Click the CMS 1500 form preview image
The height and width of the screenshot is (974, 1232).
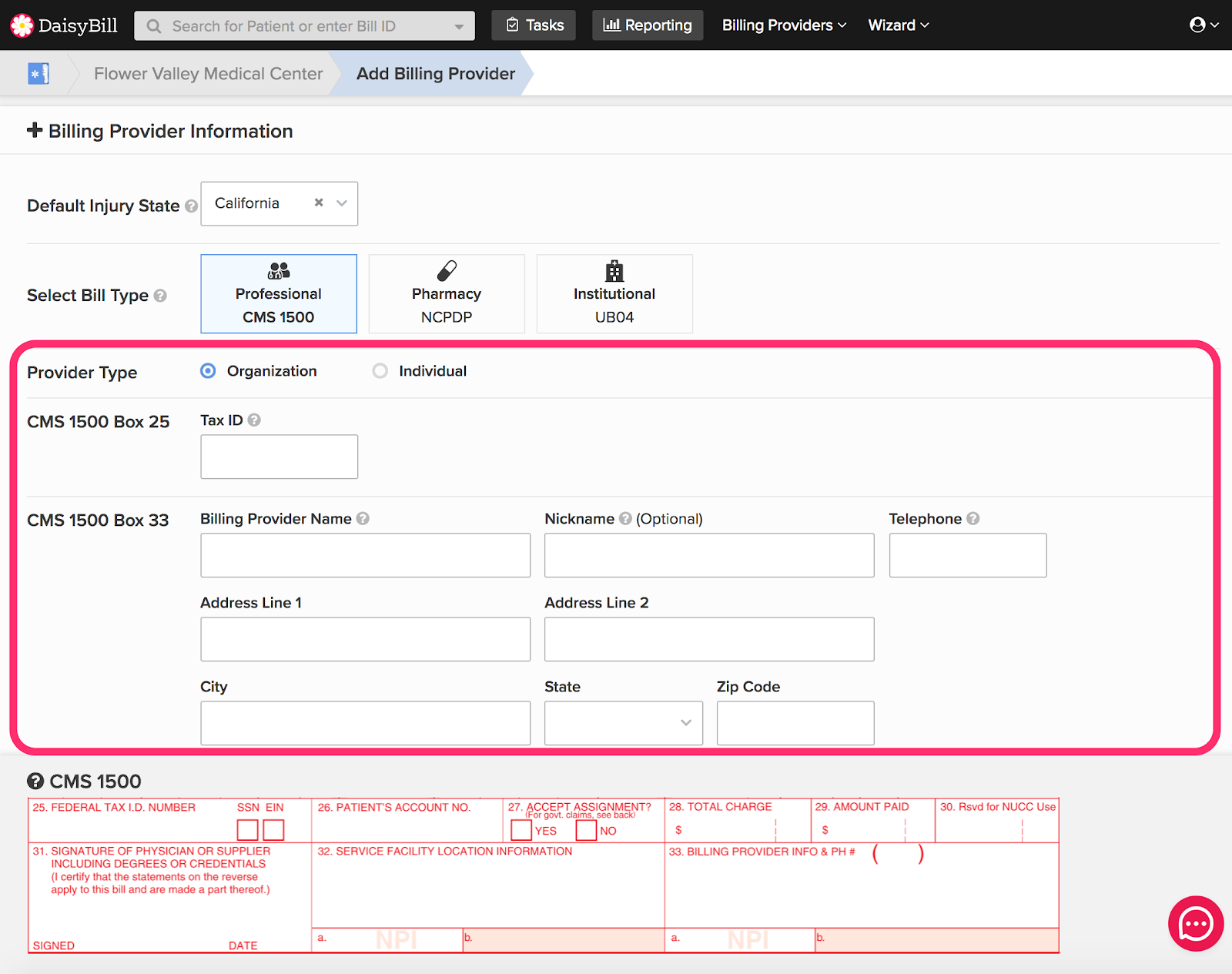(544, 875)
